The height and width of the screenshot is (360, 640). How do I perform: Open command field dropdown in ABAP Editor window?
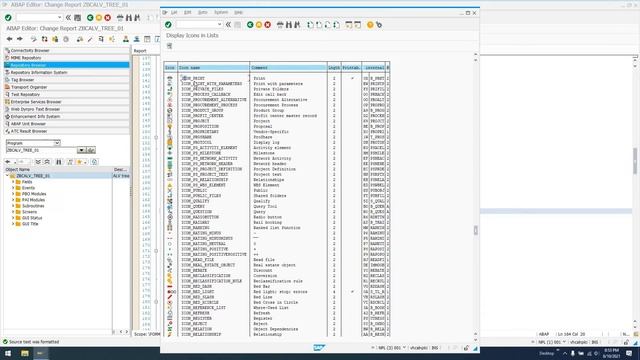point(60,18)
